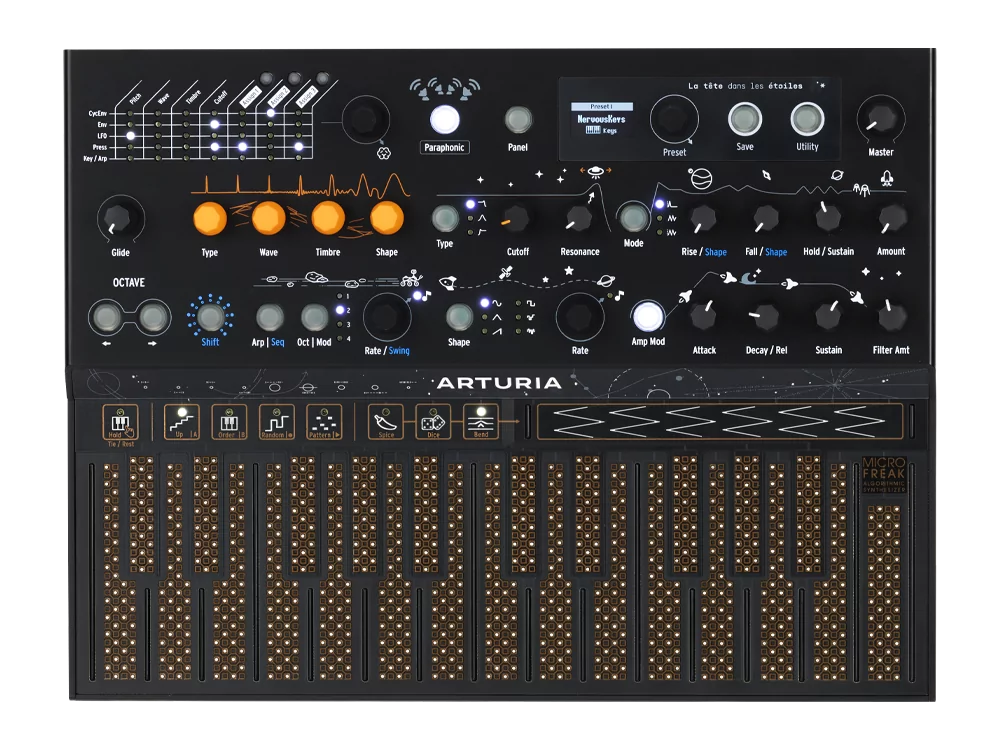
Task: Click the cycling envelope Mode button
Action: pos(633,217)
